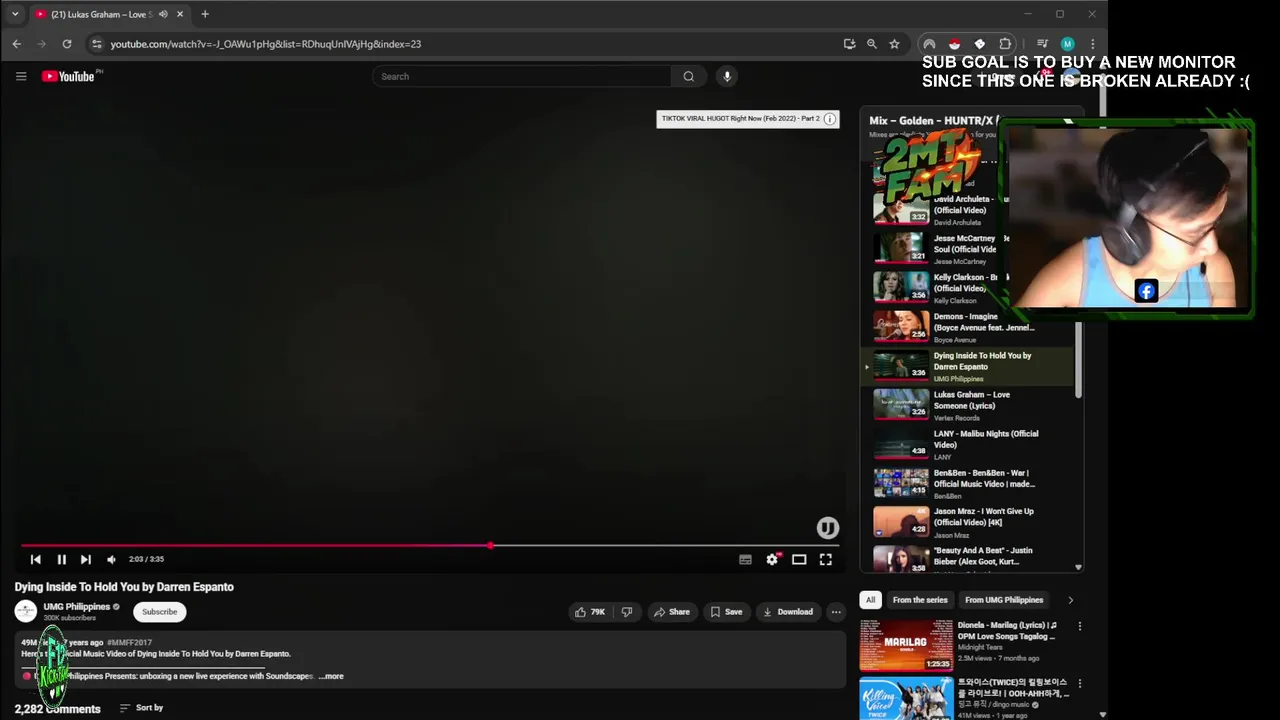Subscribe to UMG Philippines
Screen dimensions: 1280x720
(159, 612)
